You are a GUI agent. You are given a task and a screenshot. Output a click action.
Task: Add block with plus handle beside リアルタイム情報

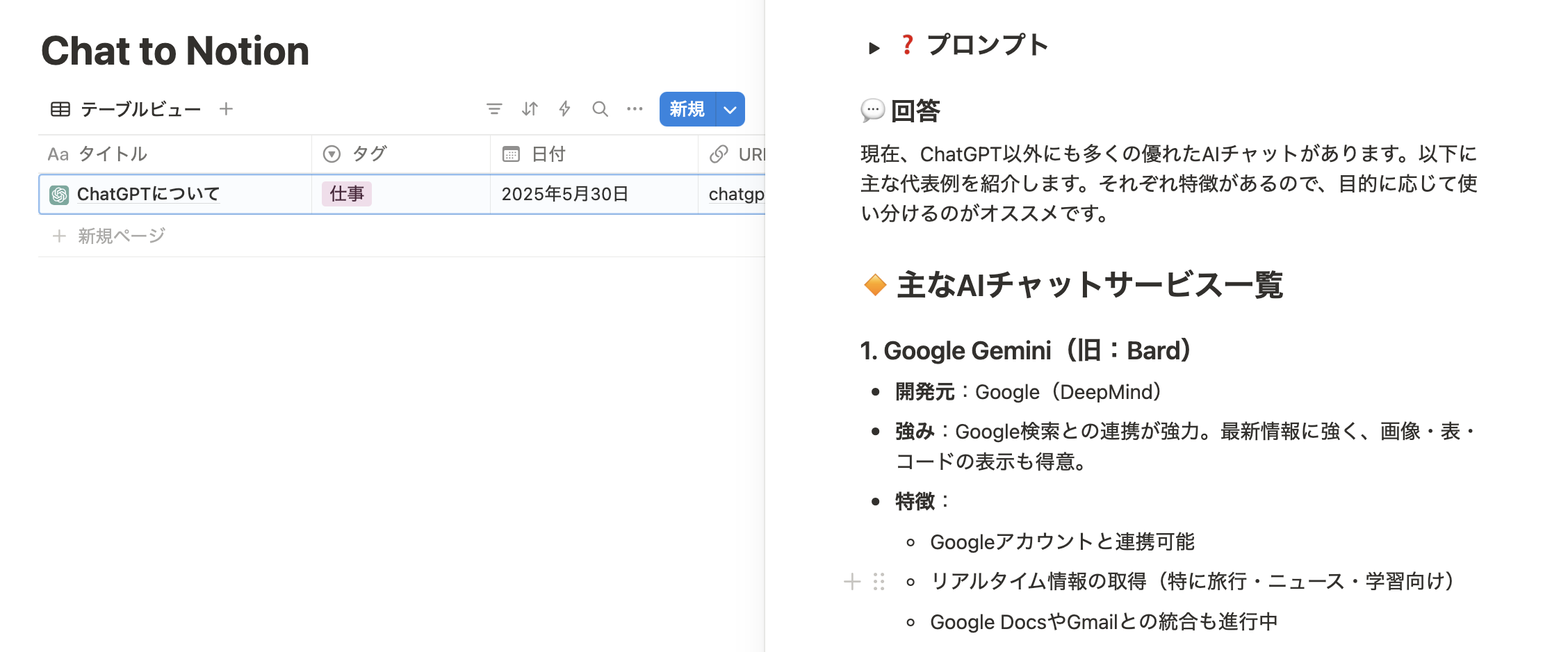[x=852, y=582]
